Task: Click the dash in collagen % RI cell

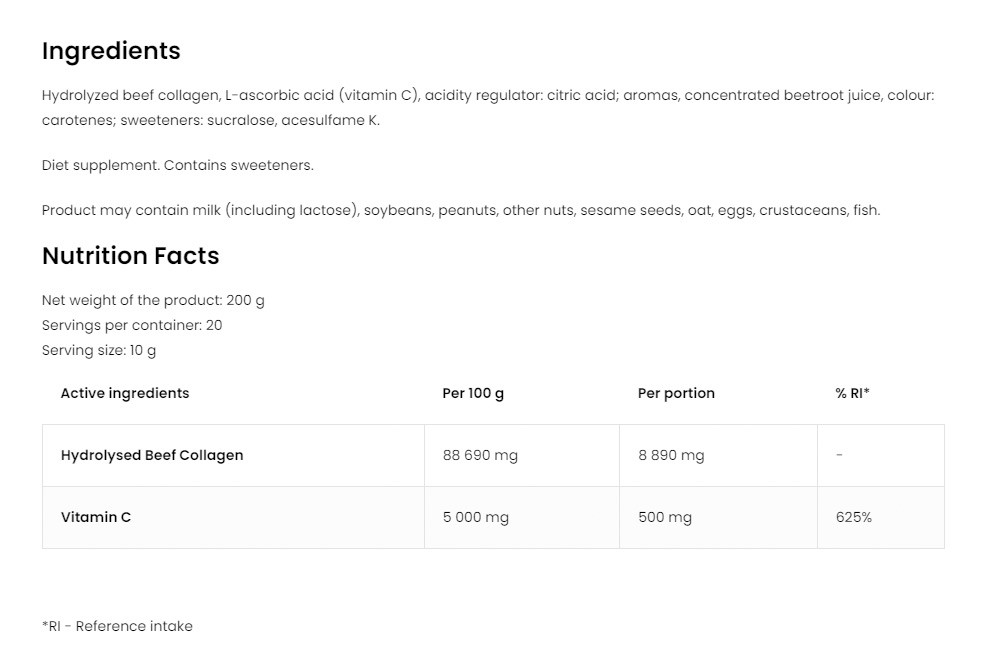Action: 839,455
